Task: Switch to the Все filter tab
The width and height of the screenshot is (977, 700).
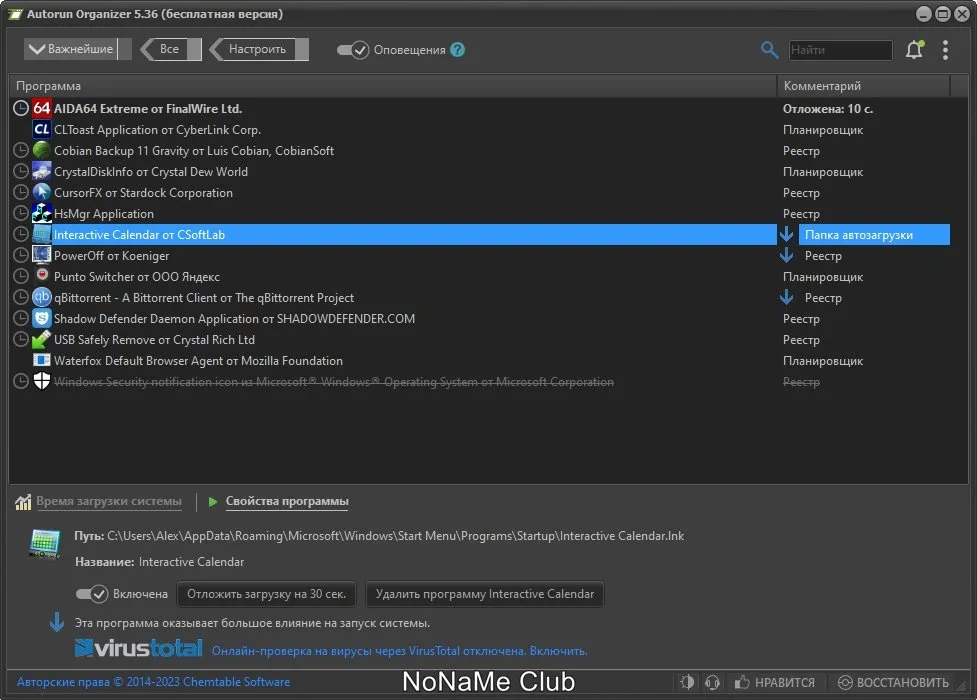Action: click(x=171, y=49)
